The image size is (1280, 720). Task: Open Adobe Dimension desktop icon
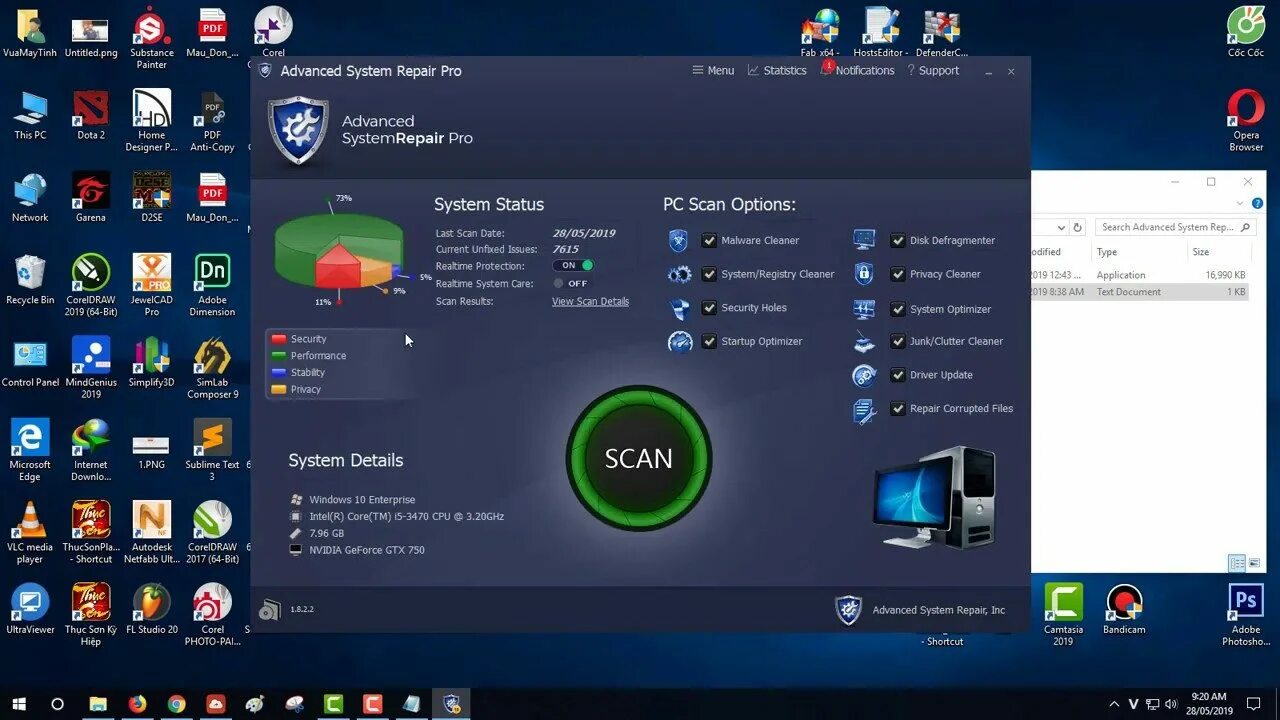click(212, 285)
